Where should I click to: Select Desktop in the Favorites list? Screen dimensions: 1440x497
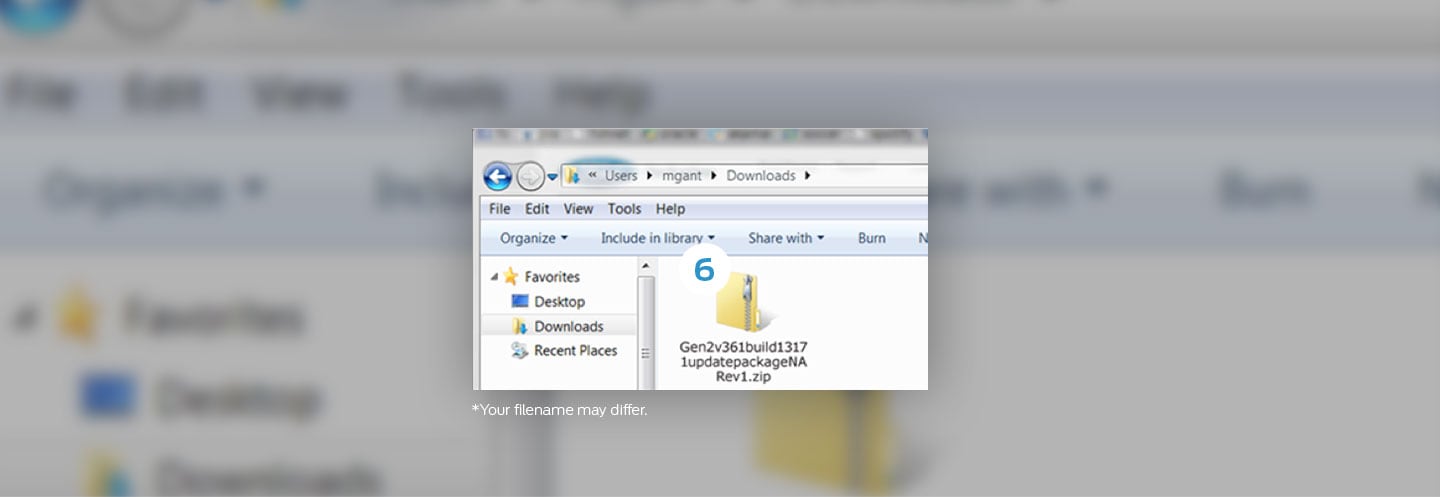[558, 301]
